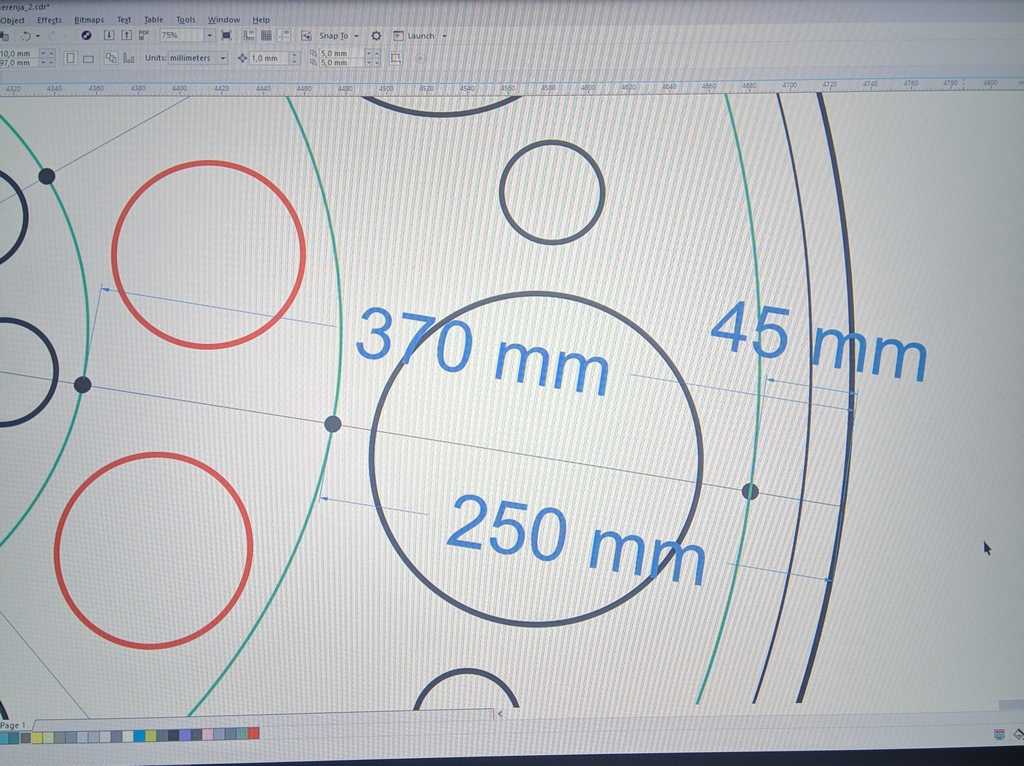1024x766 pixels.
Task: Toggle the show guidelines button
Action: (x=283, y=36)
